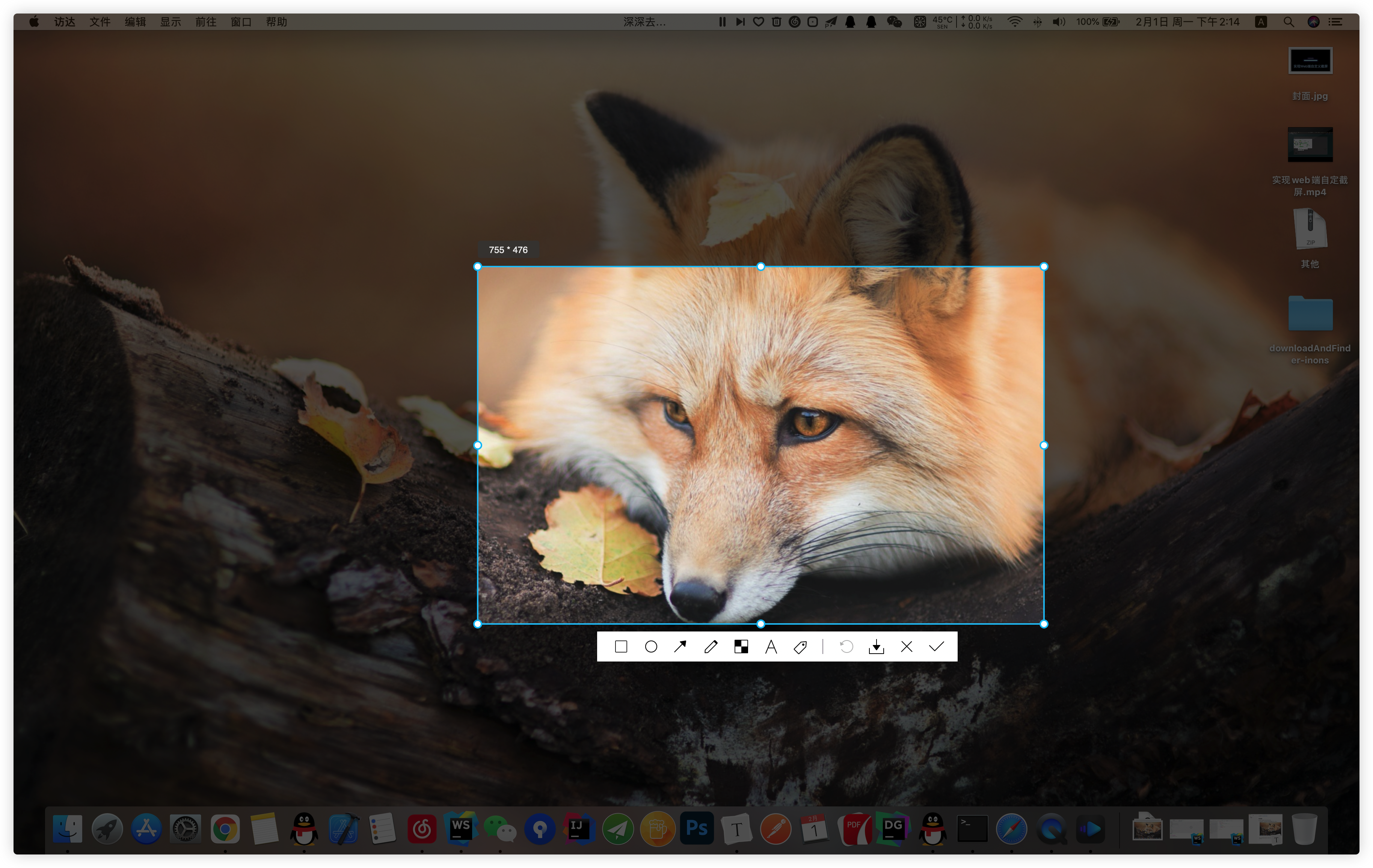
Task: Open Launchpad rocket in Dock
Action: 107,829
